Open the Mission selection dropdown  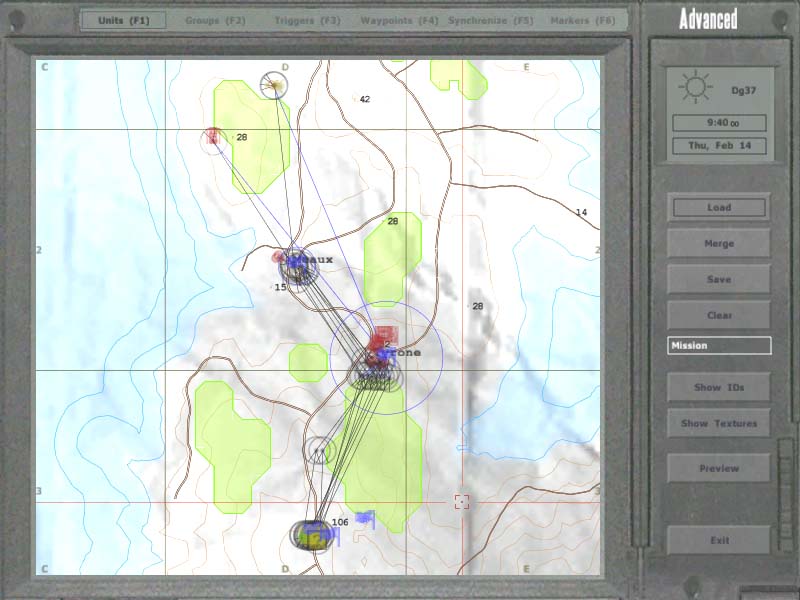[719, 346]
